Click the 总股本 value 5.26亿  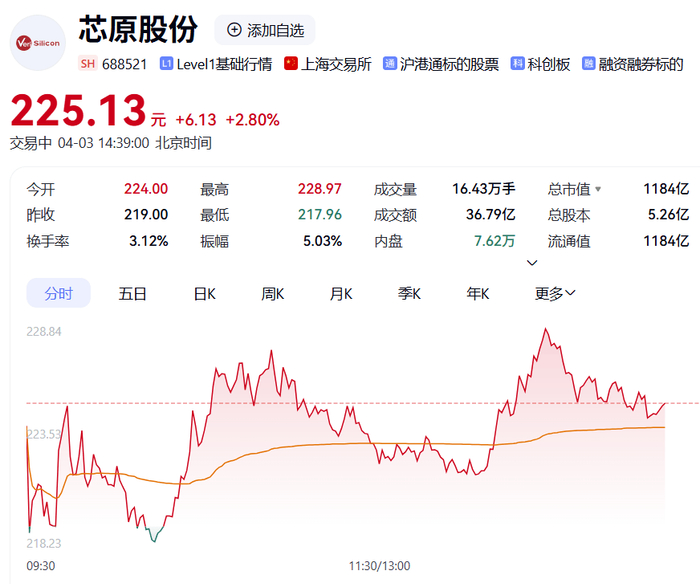click(x=668, y=214)
